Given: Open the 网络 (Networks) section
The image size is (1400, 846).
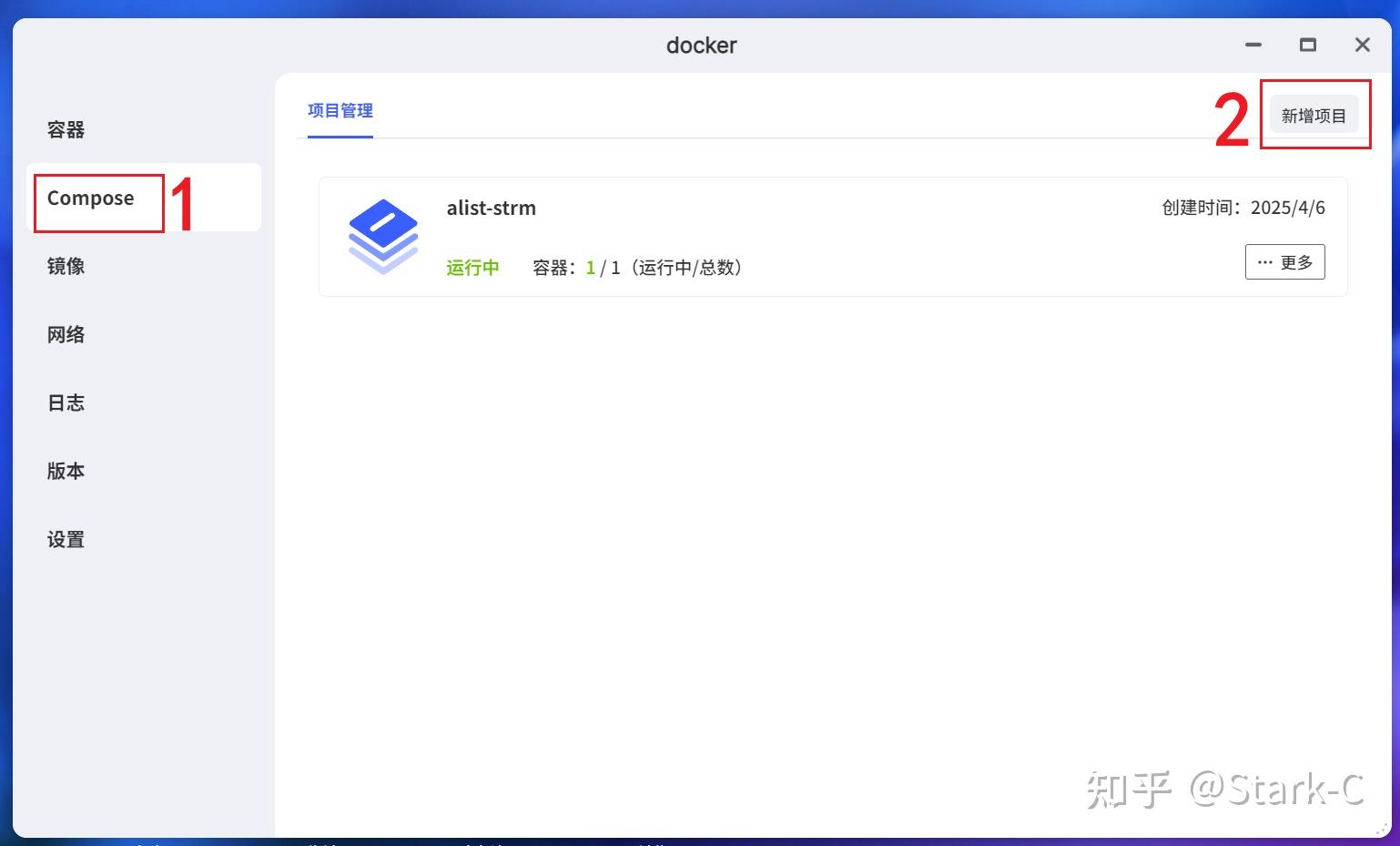Looking at the screenshot, I should [65, 334].
